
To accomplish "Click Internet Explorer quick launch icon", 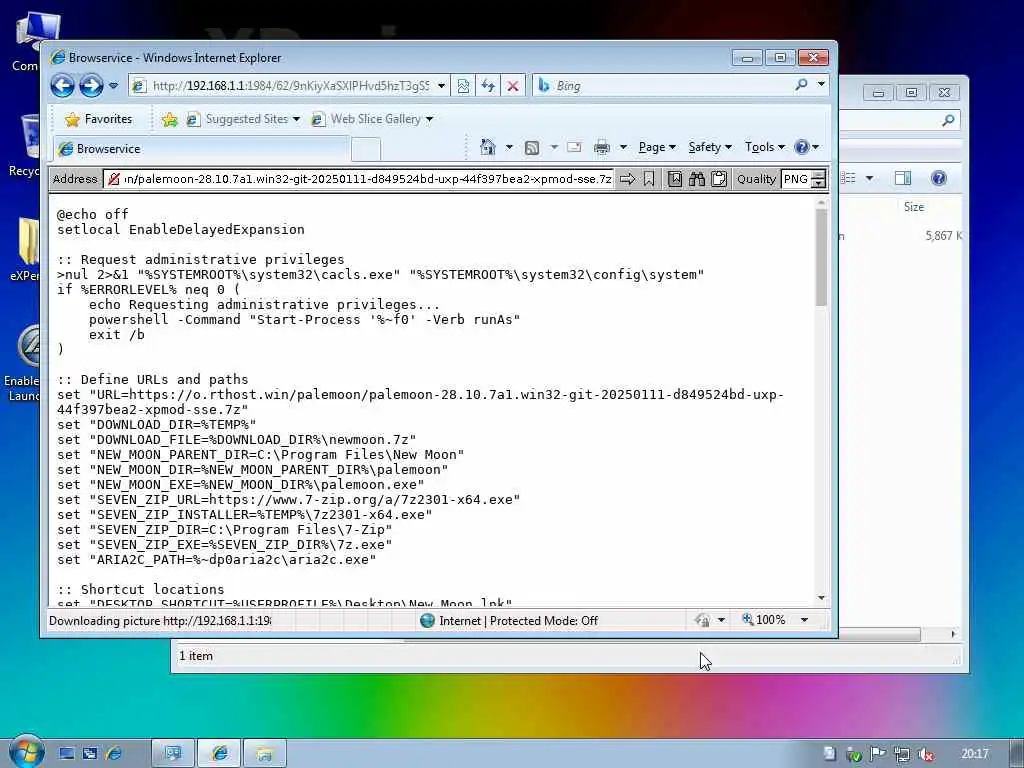I will tap(114, 754).
